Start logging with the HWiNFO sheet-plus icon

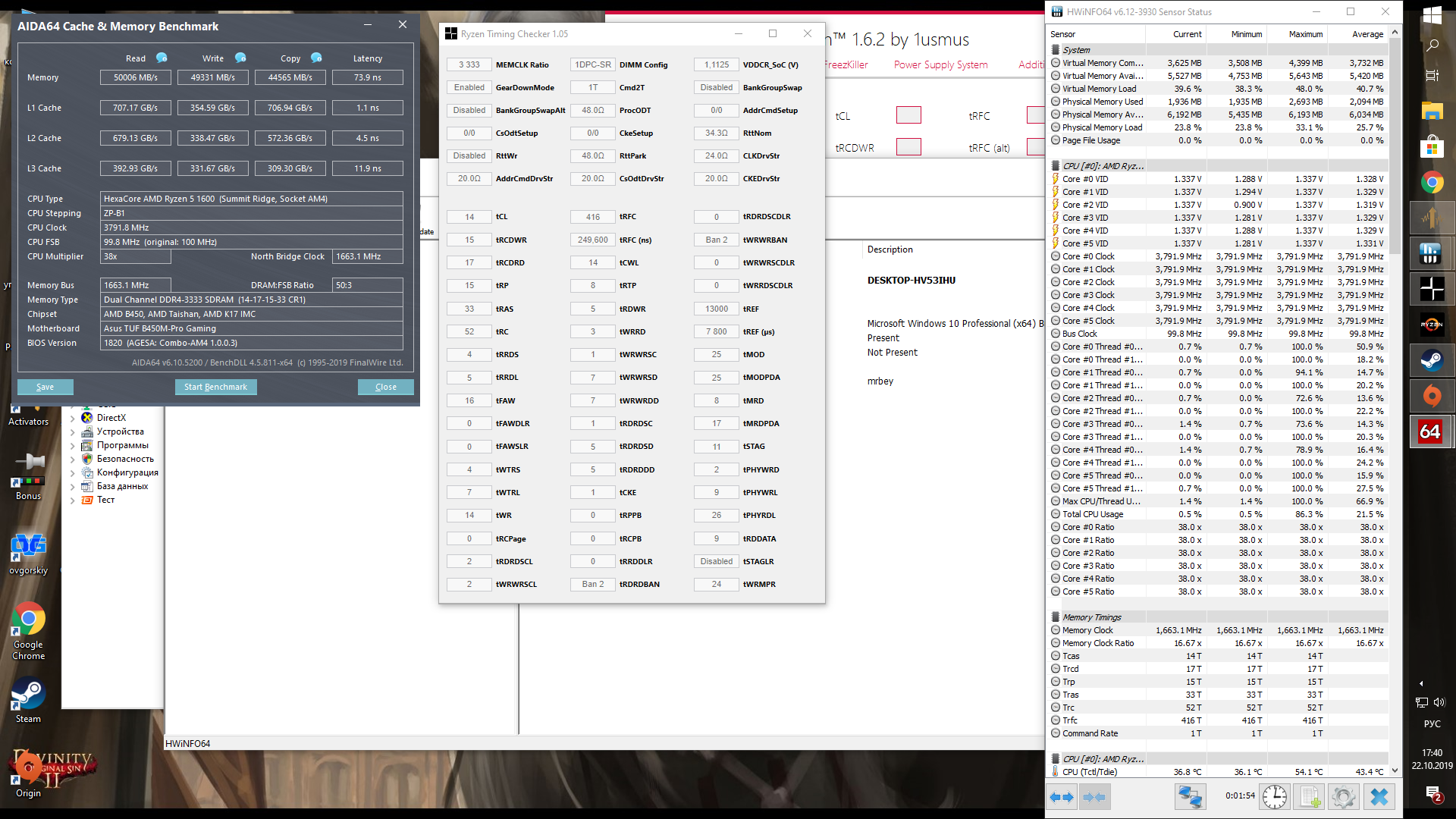point(1310,797)
